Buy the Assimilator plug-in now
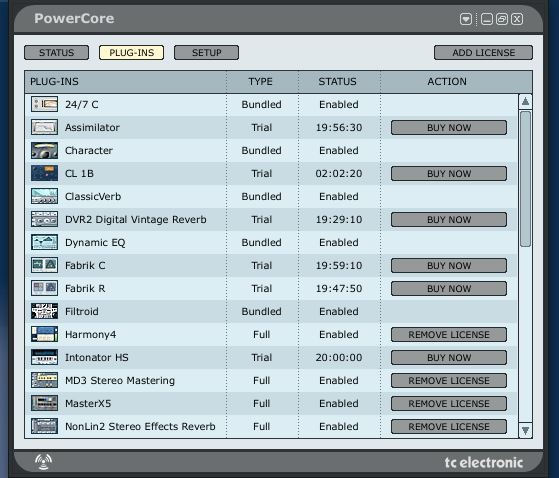559x478 pixels. point(449,128)
